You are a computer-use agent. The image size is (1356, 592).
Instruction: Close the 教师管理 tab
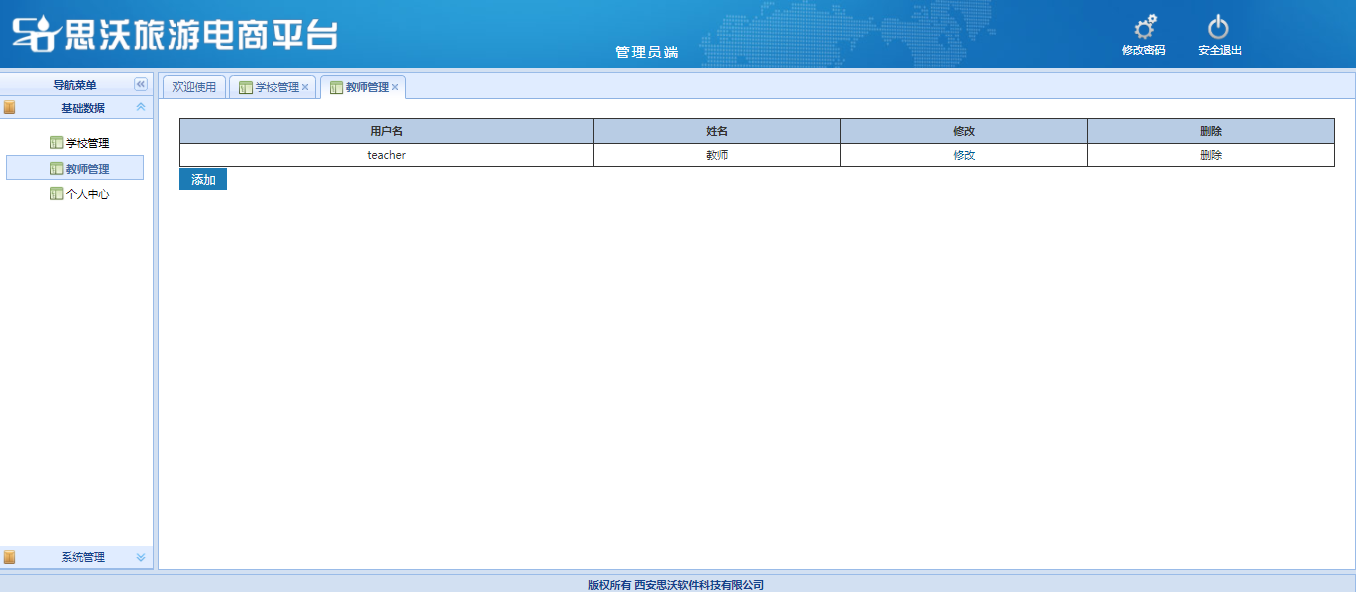395,87
